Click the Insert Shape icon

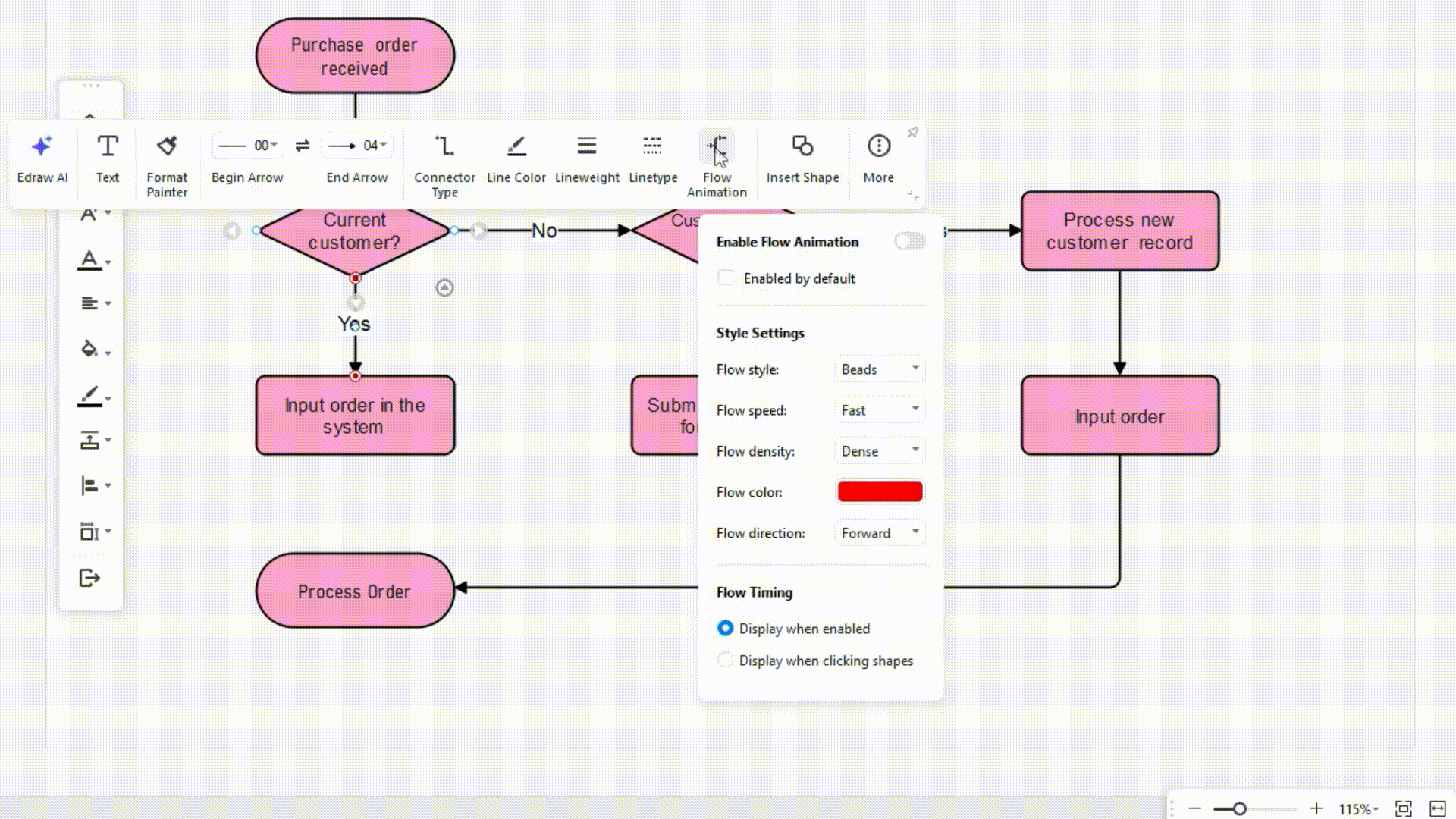click(802, 146)
